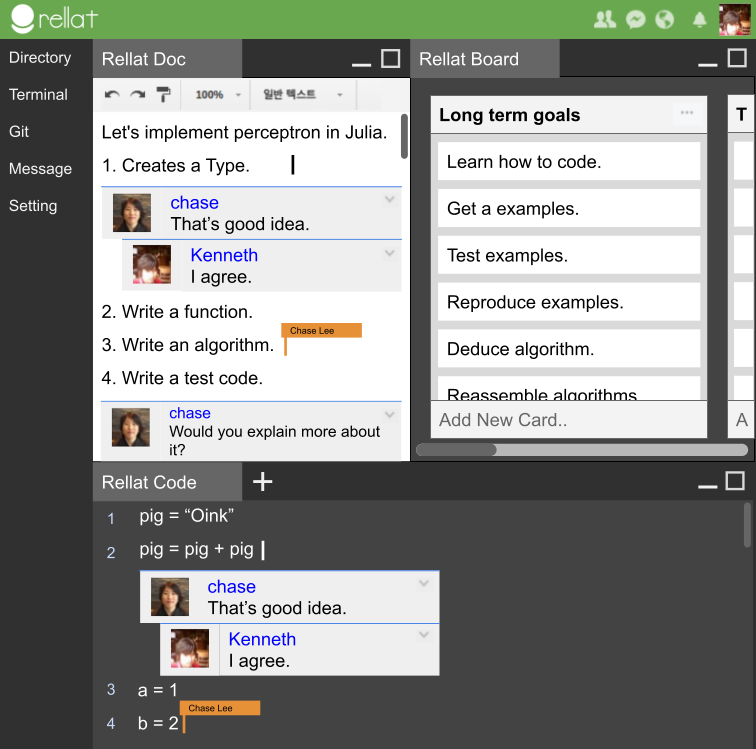Screen dimensions: 756x749
Task: Expand chevron on chase's "That's good idea." Doc comment
Action: pos(390,199)
